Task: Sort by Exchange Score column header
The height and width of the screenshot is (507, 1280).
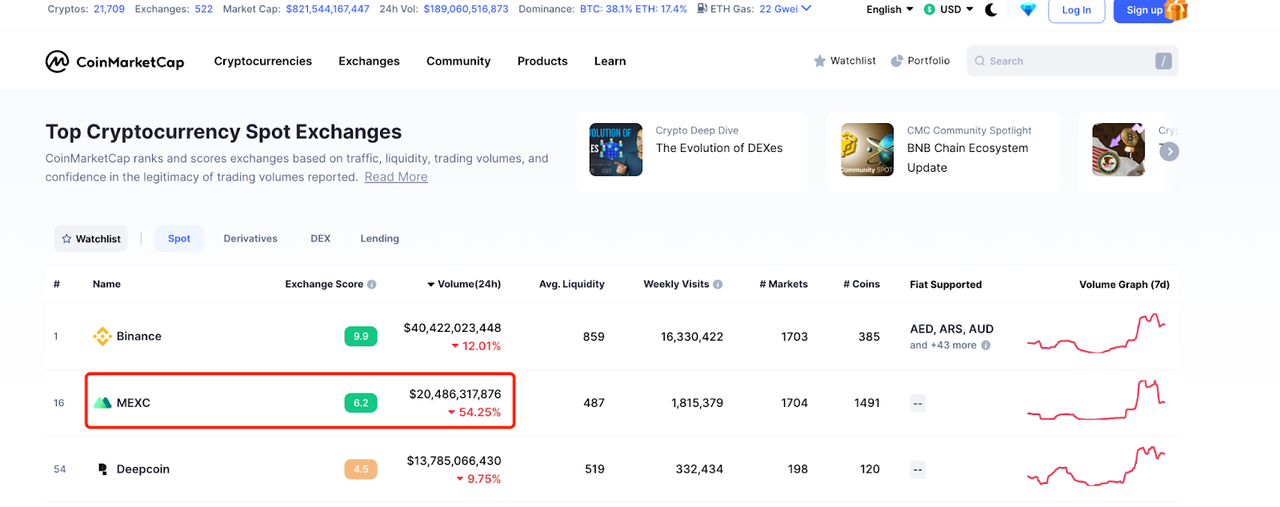Action: (324, 285)
